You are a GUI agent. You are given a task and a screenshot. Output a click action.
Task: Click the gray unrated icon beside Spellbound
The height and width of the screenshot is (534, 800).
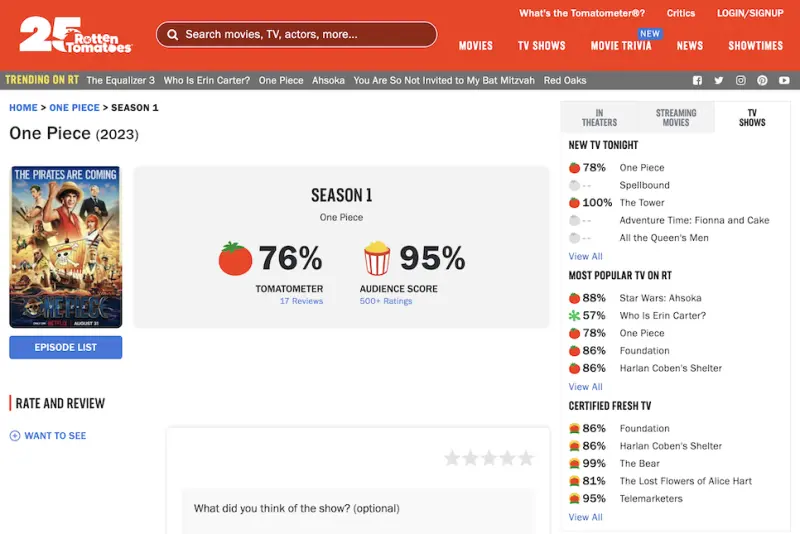pos(574,185)
